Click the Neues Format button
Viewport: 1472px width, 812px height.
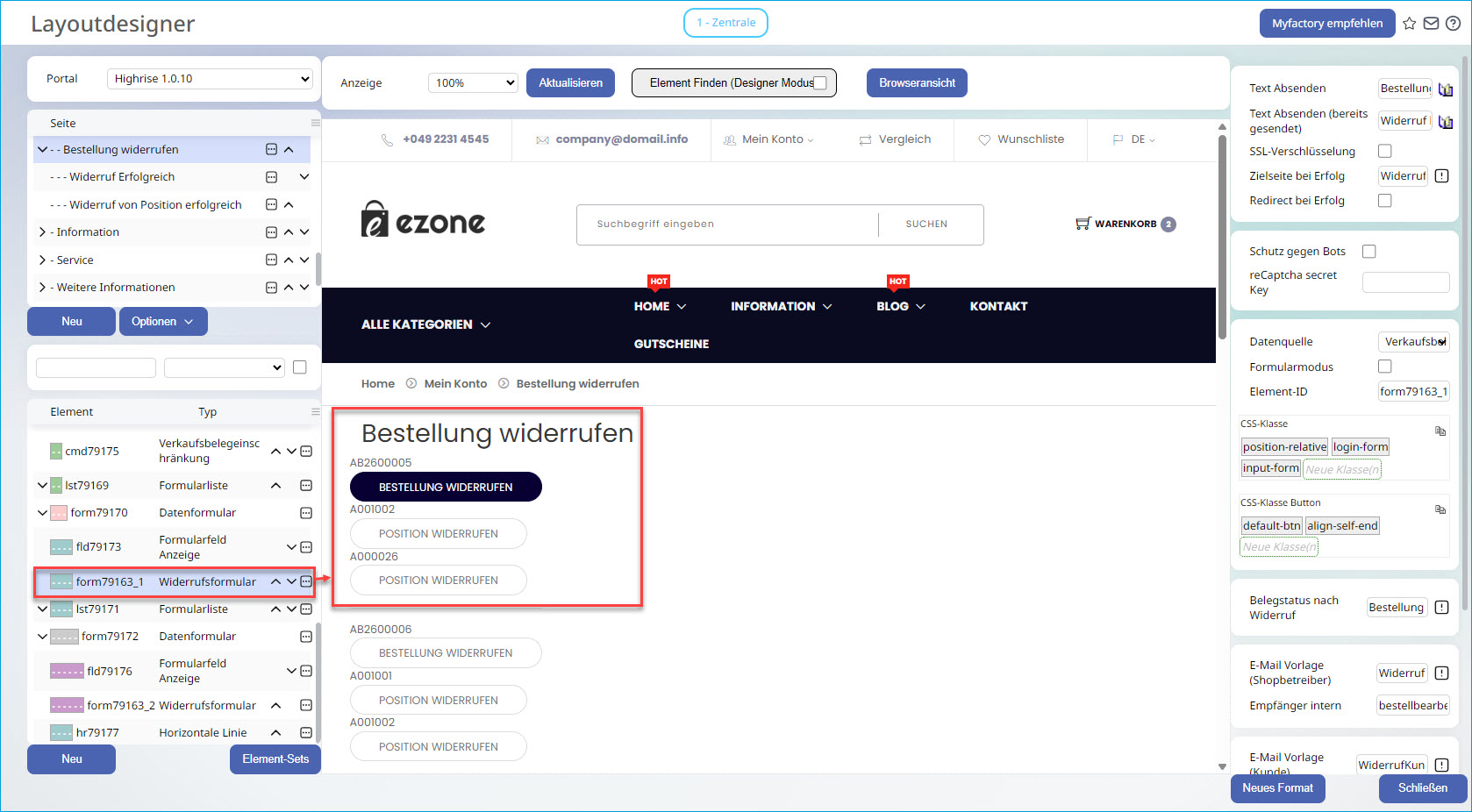click(x=1277, y=788)
